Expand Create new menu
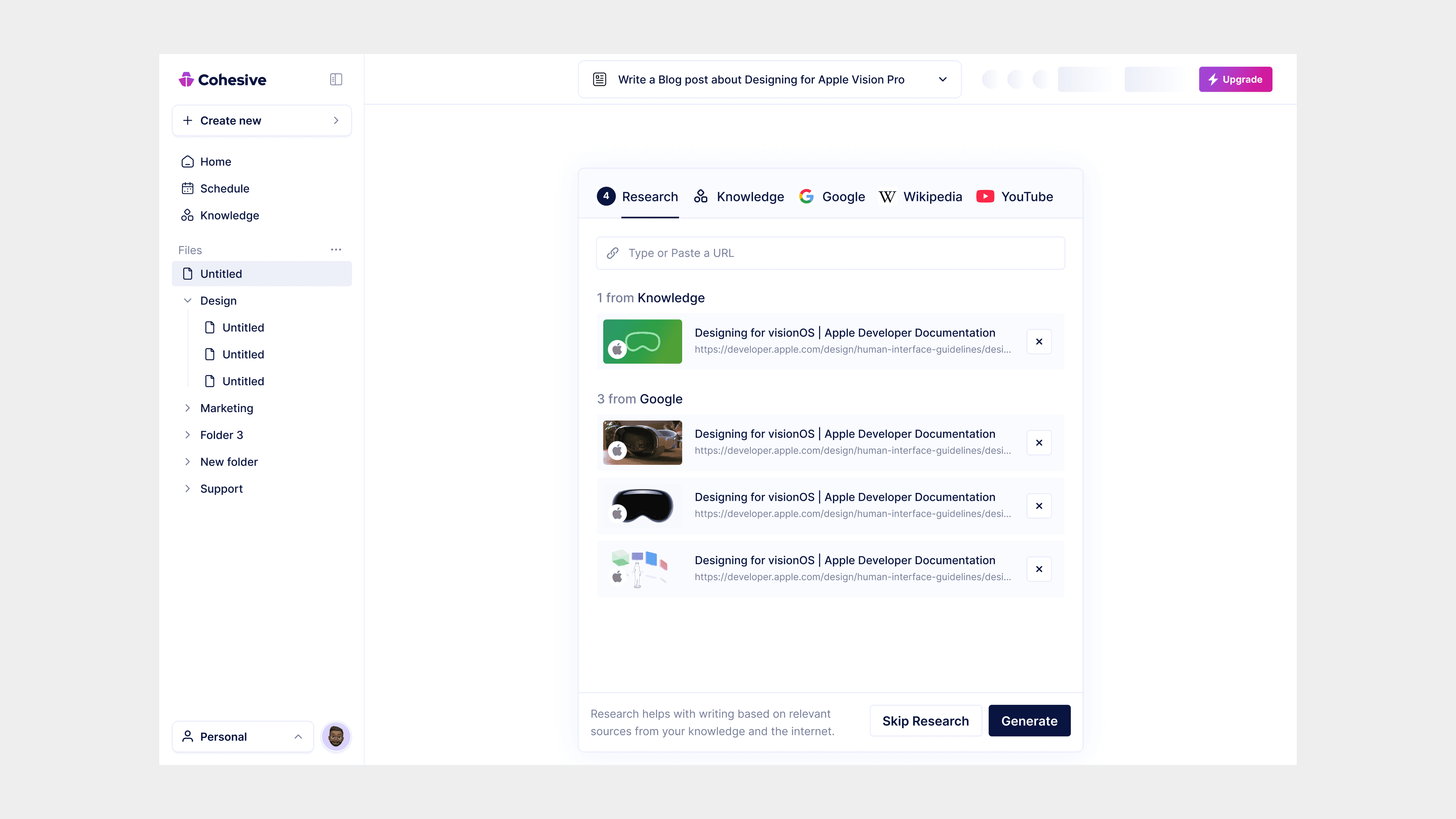The width and height of the screenshot is (1456, 819). click(261, 121)
